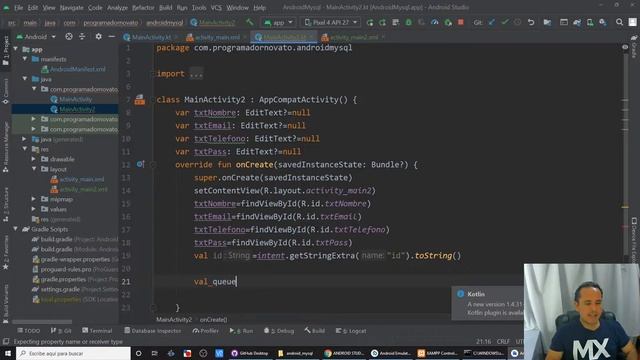Click the Git commit checkmark icon

point(505,22)
